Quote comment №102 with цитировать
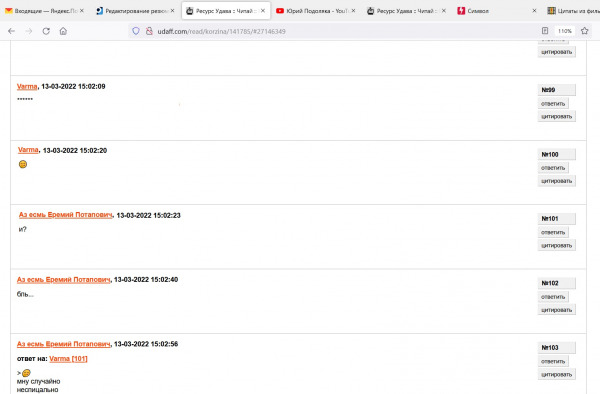The height and width of the screenshot is (394, 600). point(556,310)
